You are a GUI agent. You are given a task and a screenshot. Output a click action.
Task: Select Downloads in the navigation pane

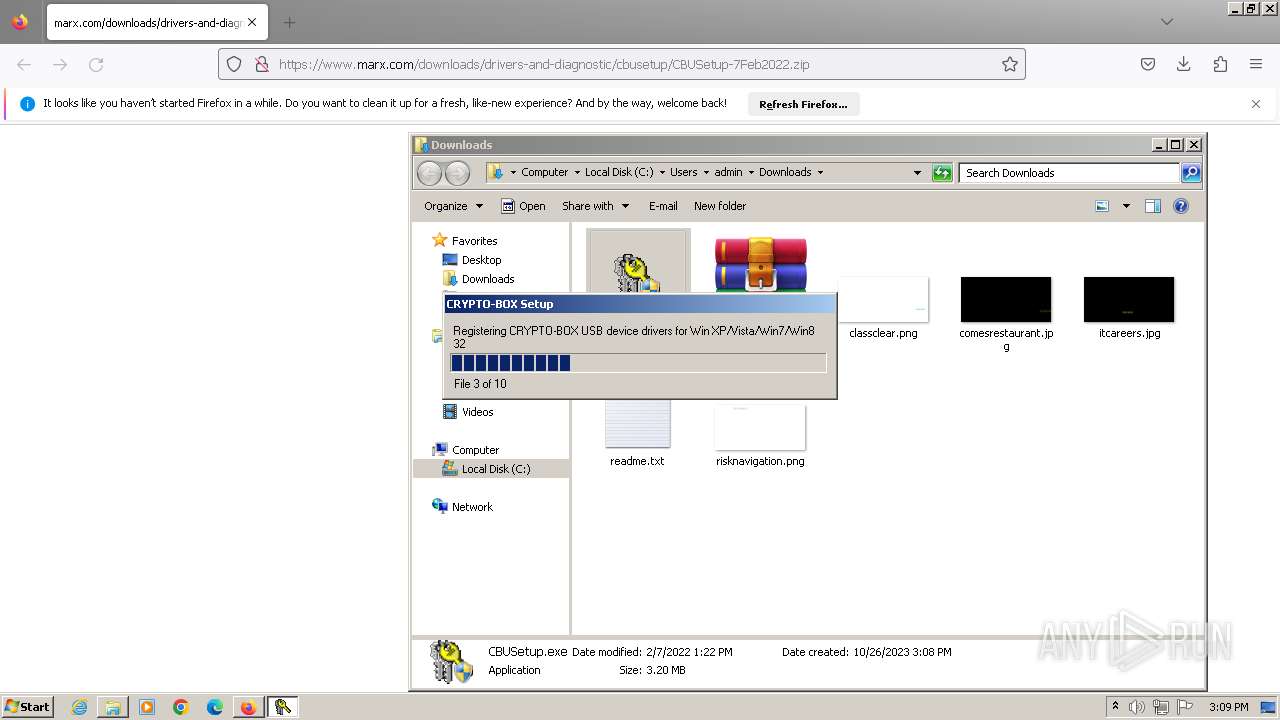coord(487,279)
